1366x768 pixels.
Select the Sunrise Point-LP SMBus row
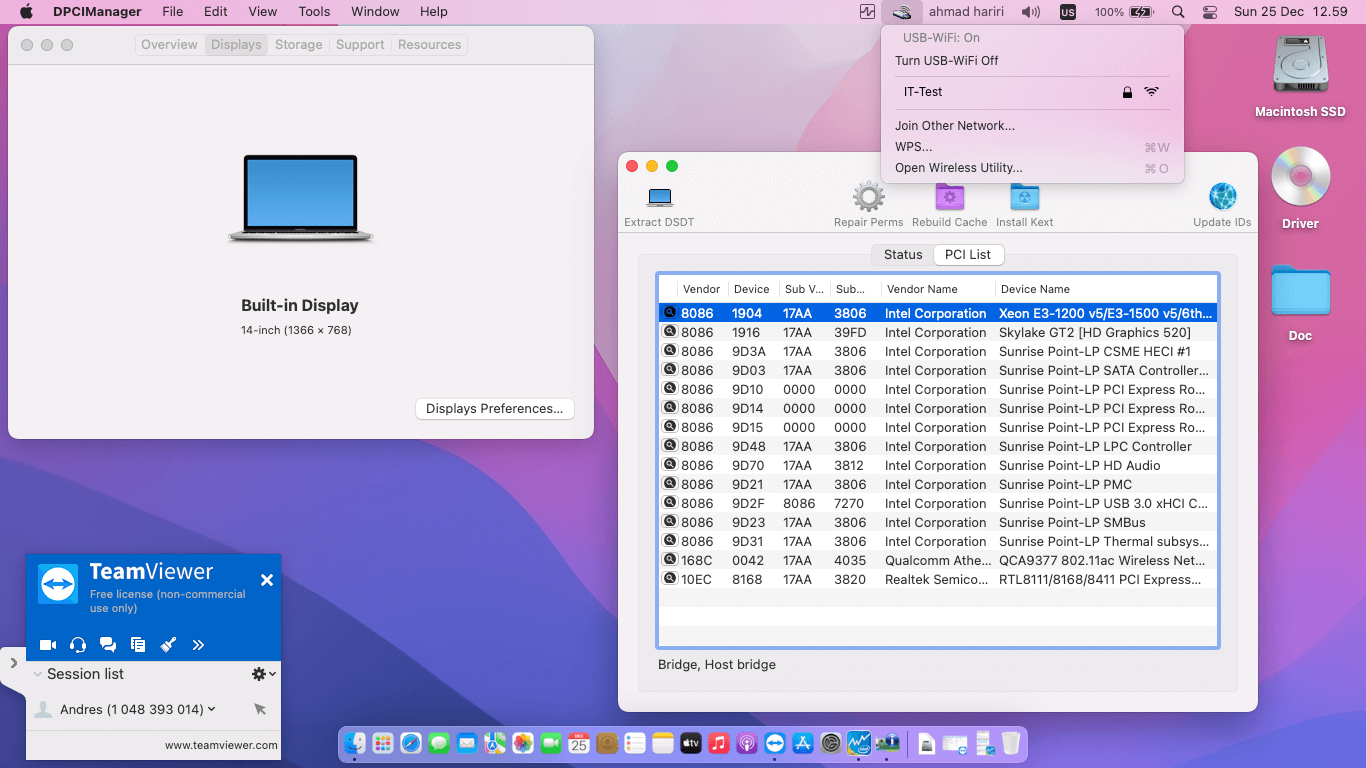(x=938, y=522)
